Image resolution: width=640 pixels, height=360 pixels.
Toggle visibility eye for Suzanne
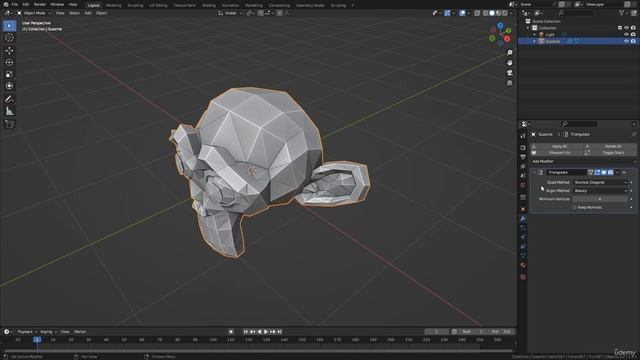626,41
